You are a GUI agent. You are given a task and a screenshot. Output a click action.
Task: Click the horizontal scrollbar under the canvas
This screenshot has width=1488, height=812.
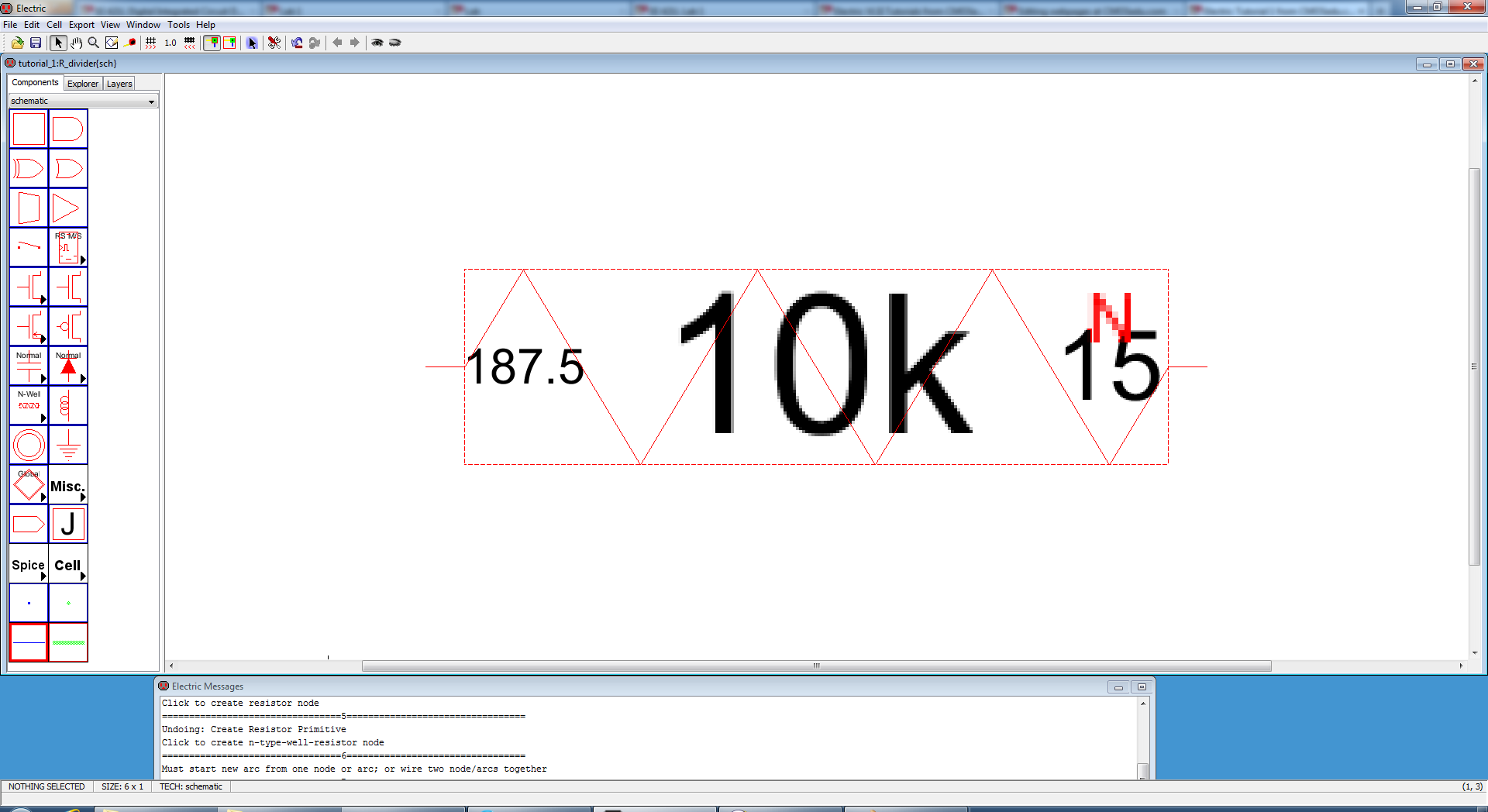click(815, 666)
